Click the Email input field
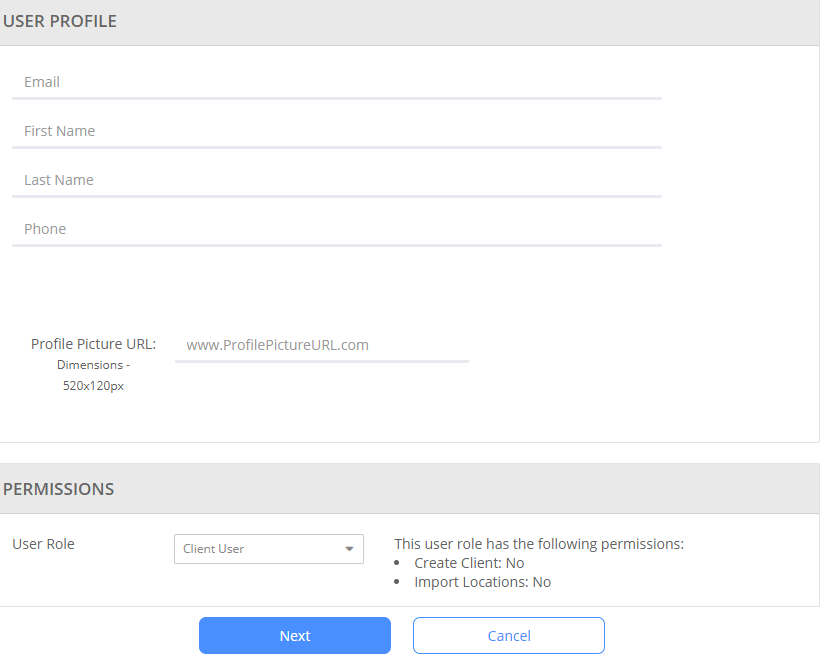Screen dimensions: 839x663 click(337, 82)
